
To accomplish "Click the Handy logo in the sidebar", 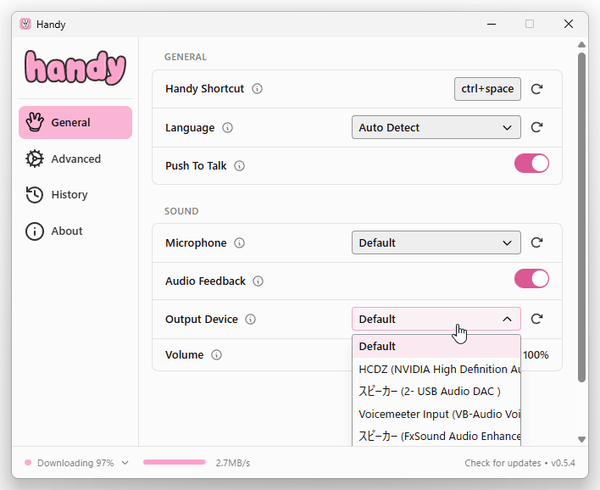I will [75, 68].
